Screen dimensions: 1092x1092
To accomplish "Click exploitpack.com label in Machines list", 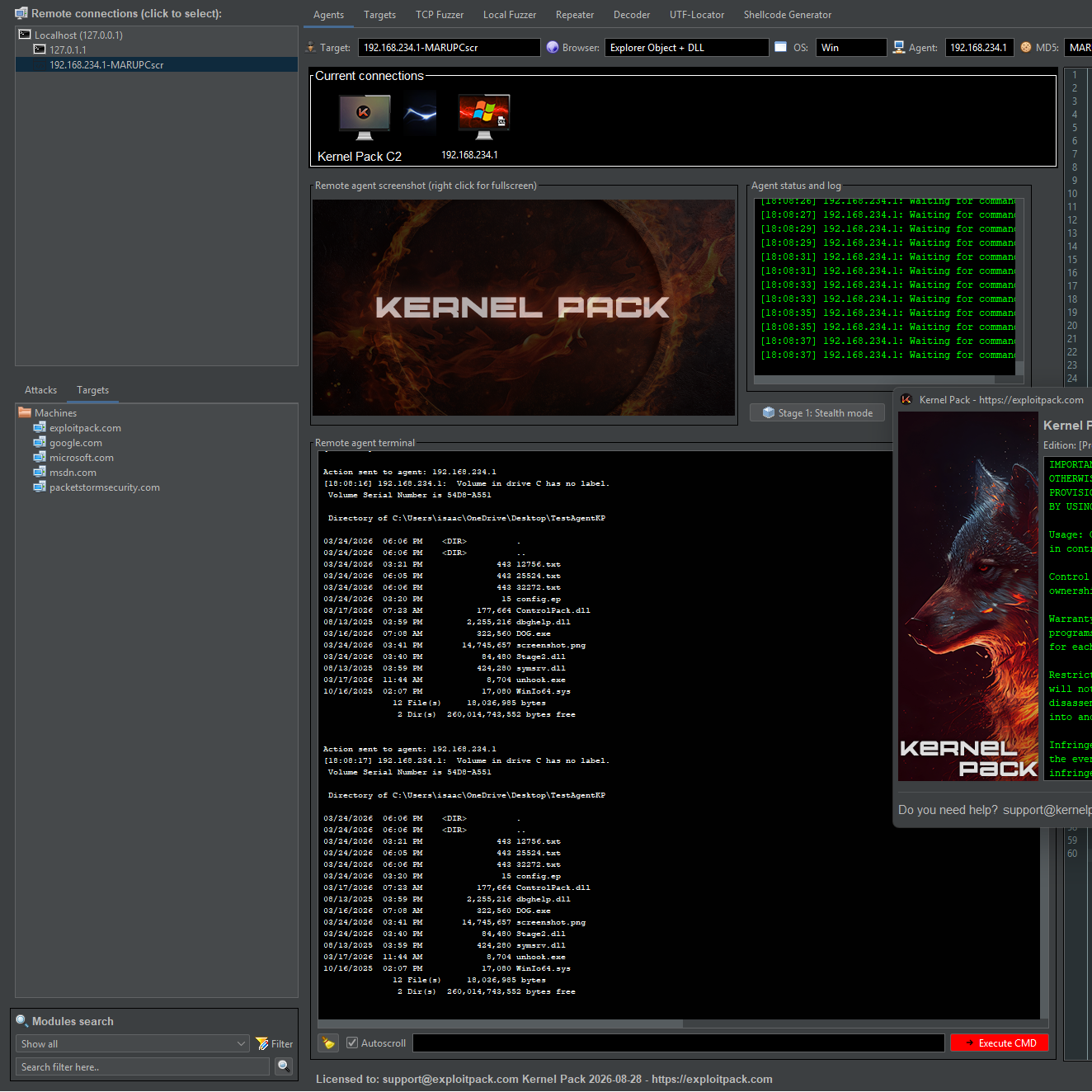I will point(85,427).
